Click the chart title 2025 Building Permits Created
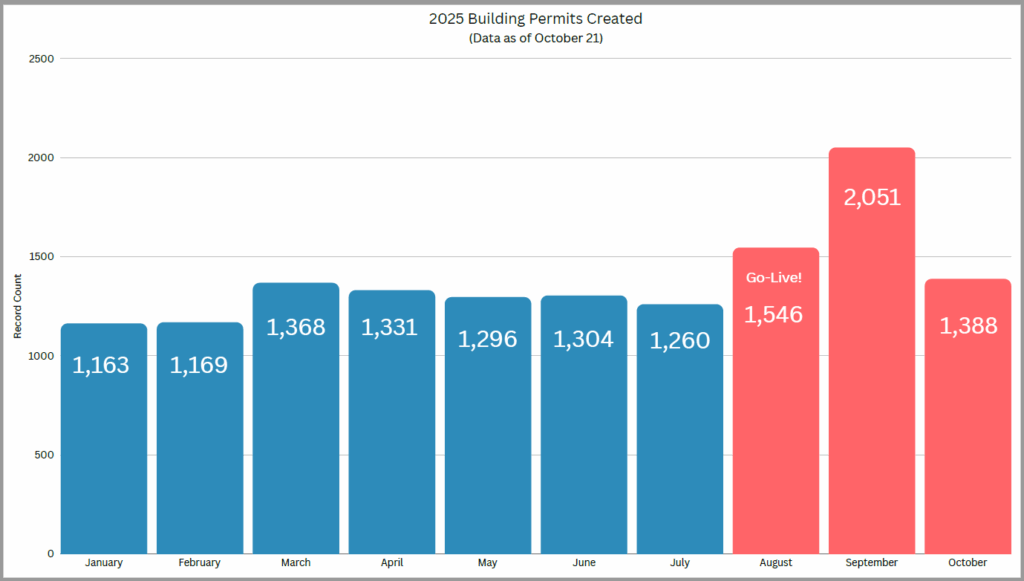Image resolution: width=1024 pixels, height=581 pixels. [535, 17]
